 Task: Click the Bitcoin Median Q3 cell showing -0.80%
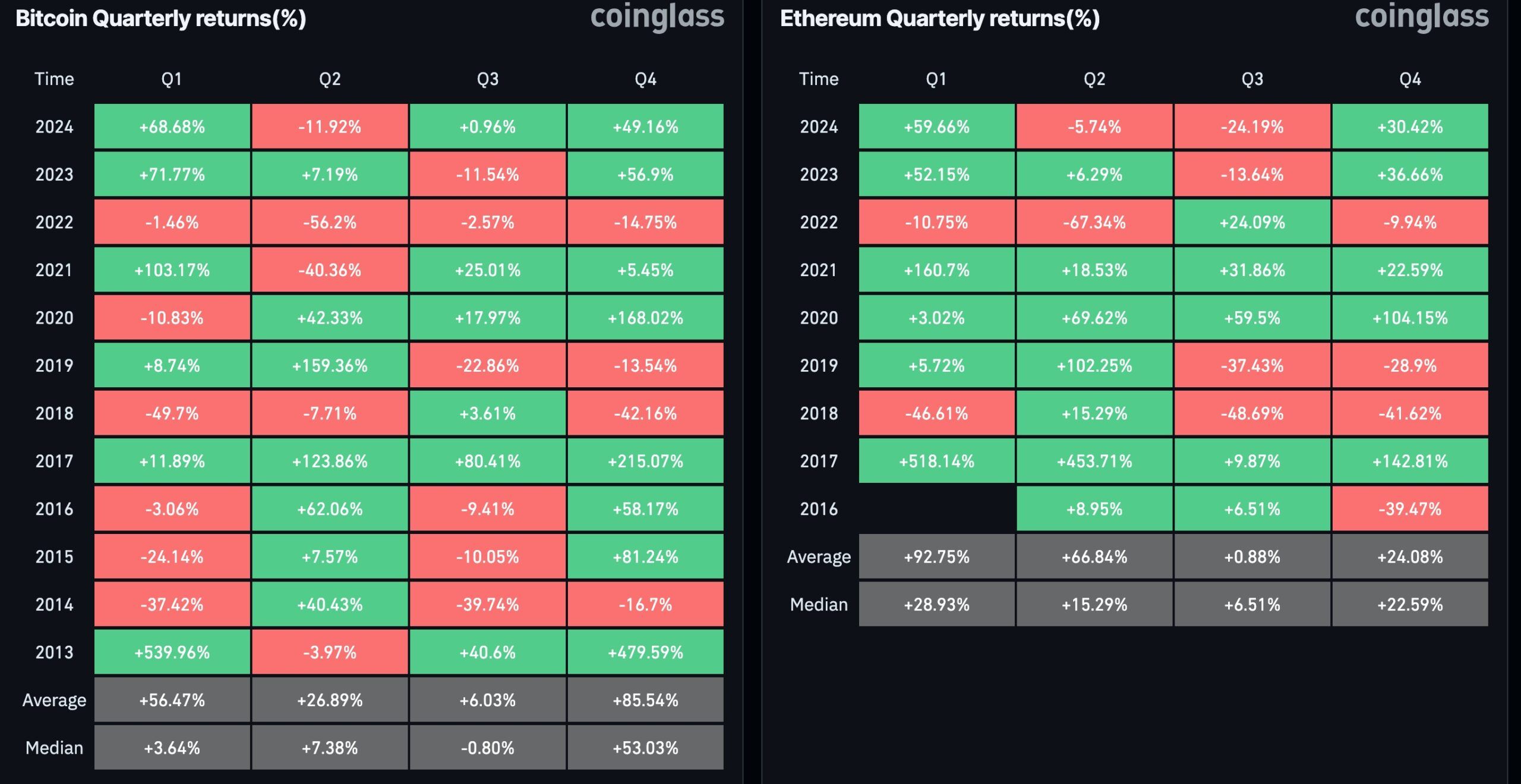(x=487, y=748)
